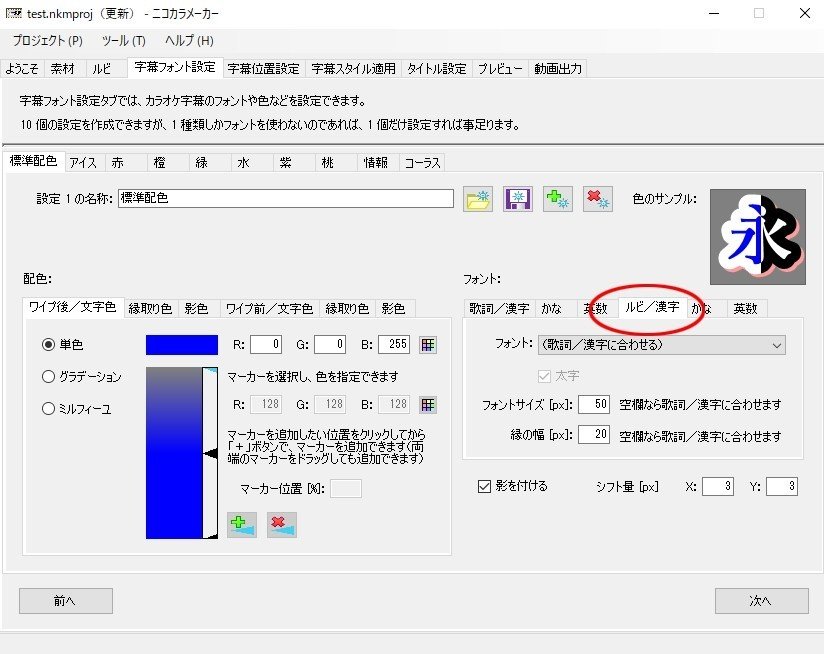Click フォントサイズ field showing 50
824x654 pixels.
point(594,404)
